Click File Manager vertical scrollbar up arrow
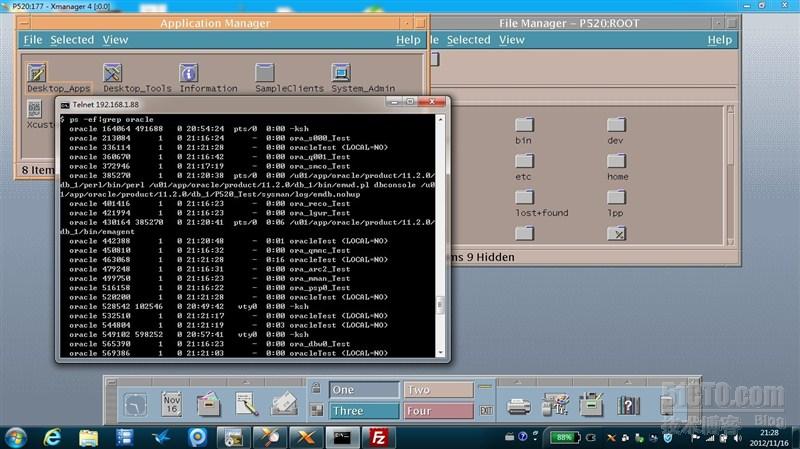 click(730, 109)
